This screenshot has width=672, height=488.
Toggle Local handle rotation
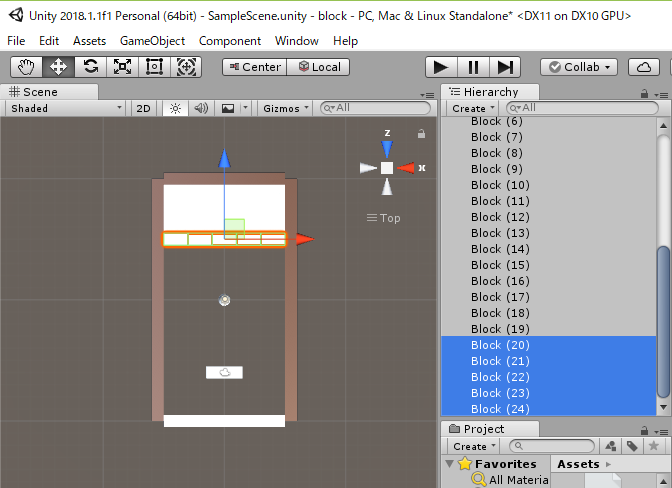pos(318,67)
